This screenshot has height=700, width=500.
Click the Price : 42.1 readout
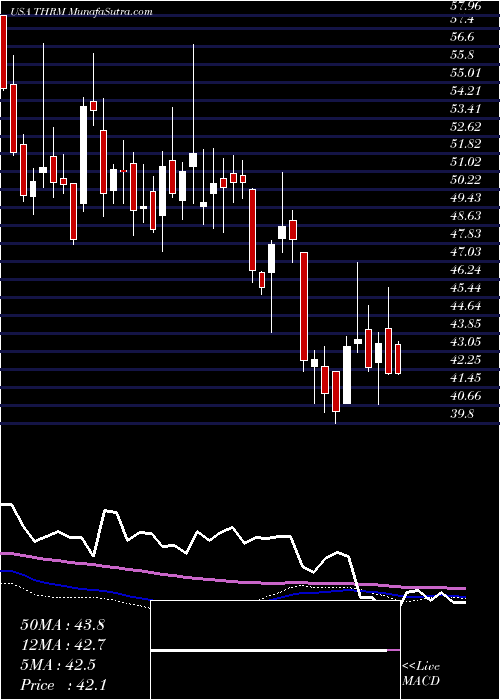[x=63, y=685]
